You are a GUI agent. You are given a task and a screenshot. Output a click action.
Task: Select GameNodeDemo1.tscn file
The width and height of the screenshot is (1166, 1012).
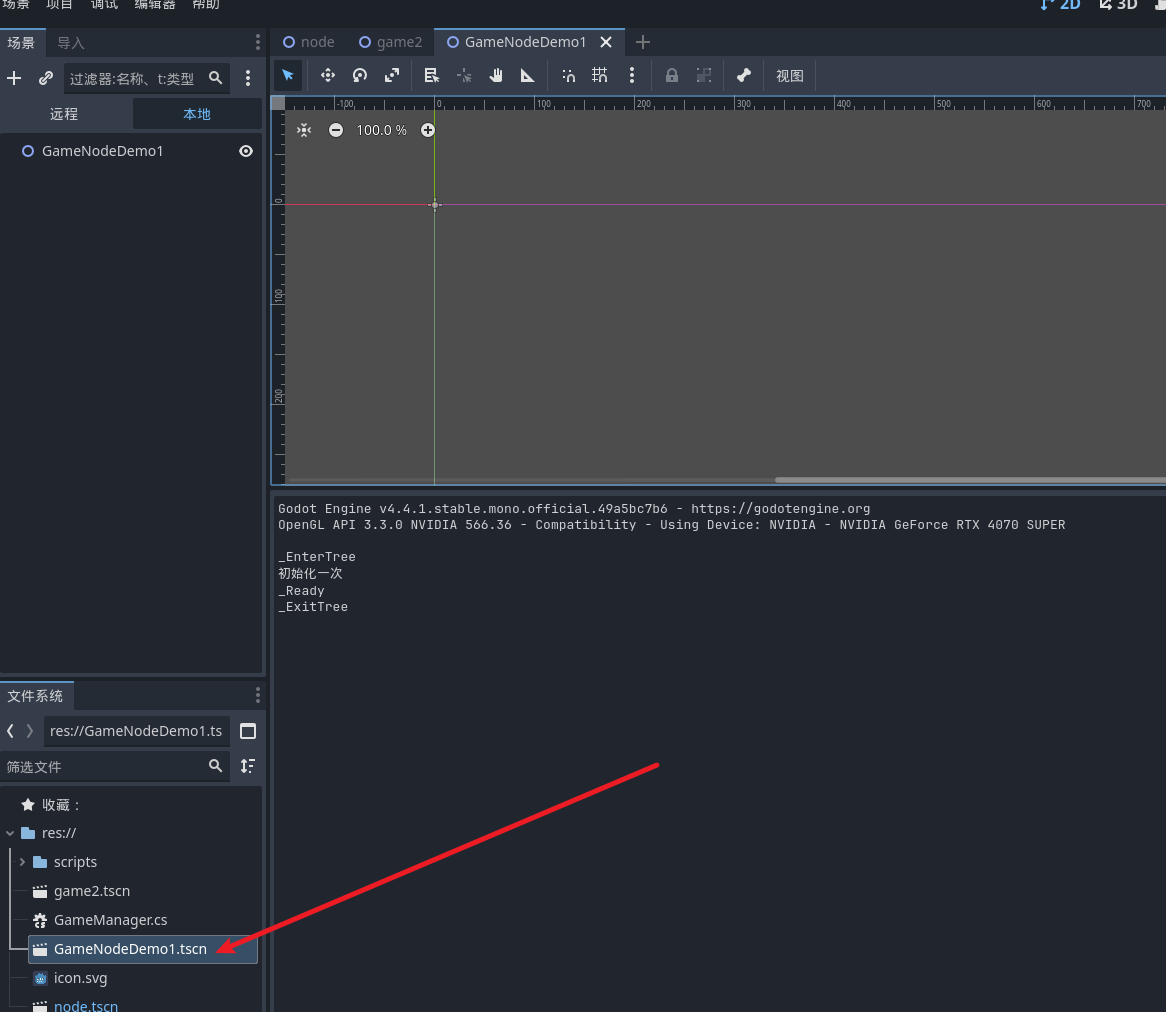(143, 949)
